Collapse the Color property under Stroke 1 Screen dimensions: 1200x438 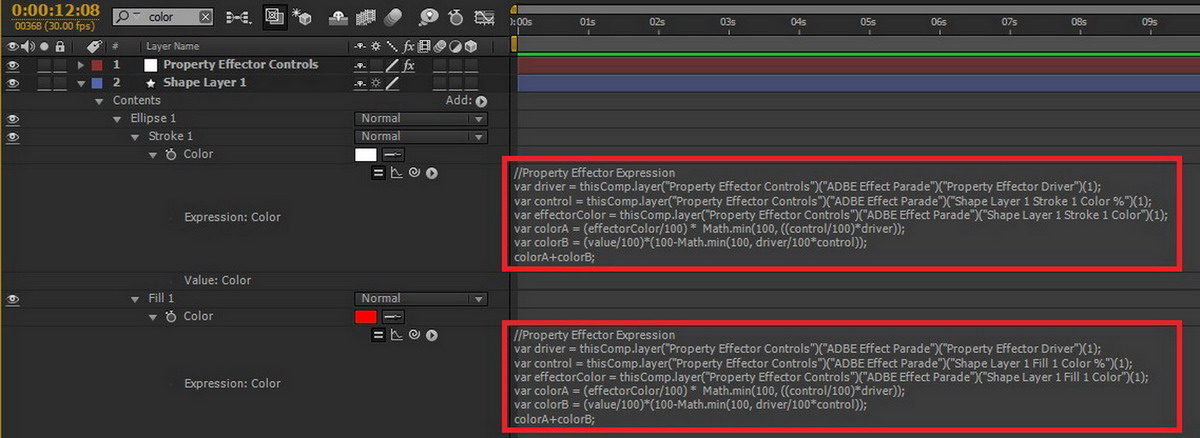coord(153,155)
